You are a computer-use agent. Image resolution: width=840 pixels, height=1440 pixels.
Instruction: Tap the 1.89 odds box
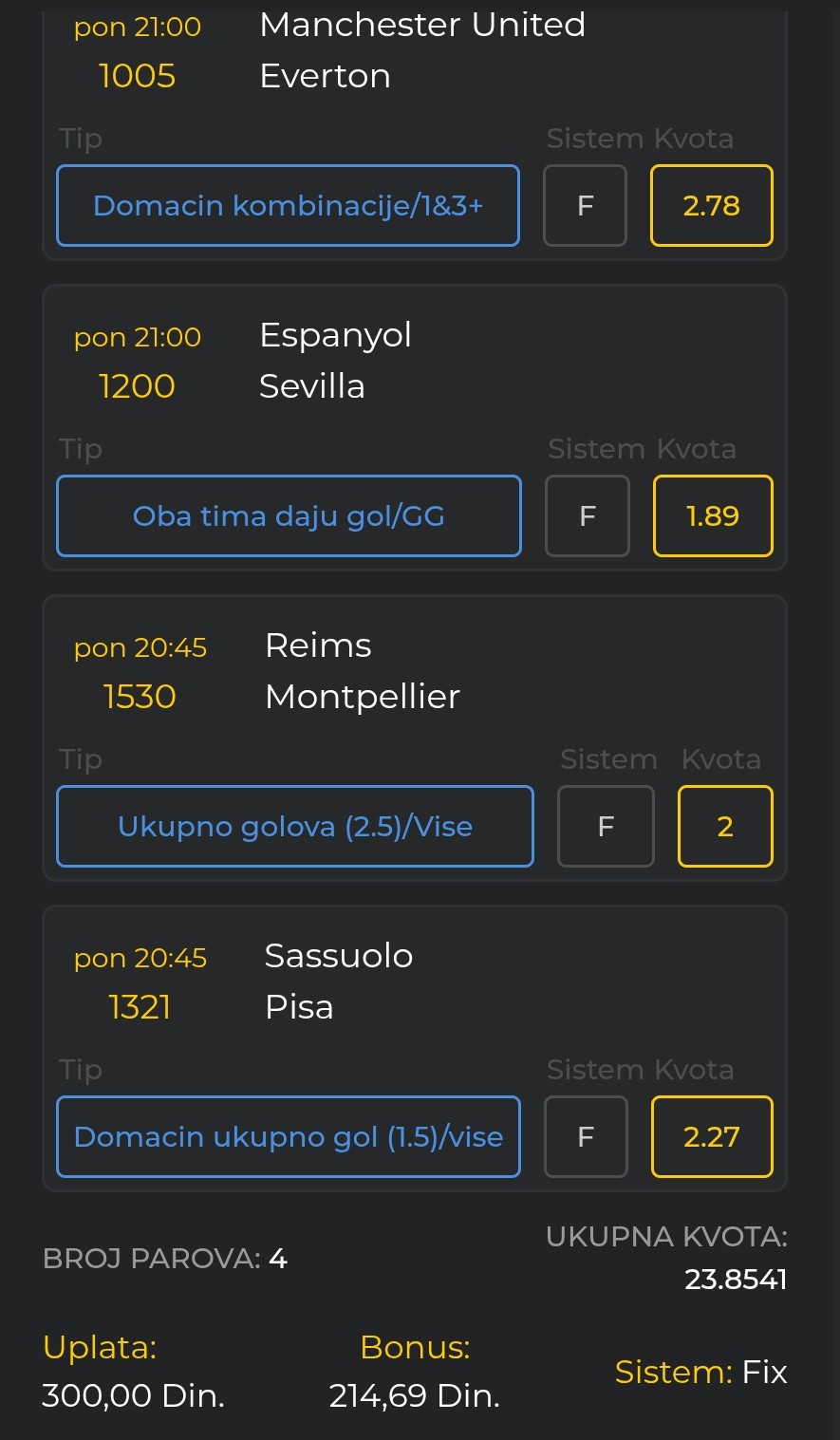712,516
